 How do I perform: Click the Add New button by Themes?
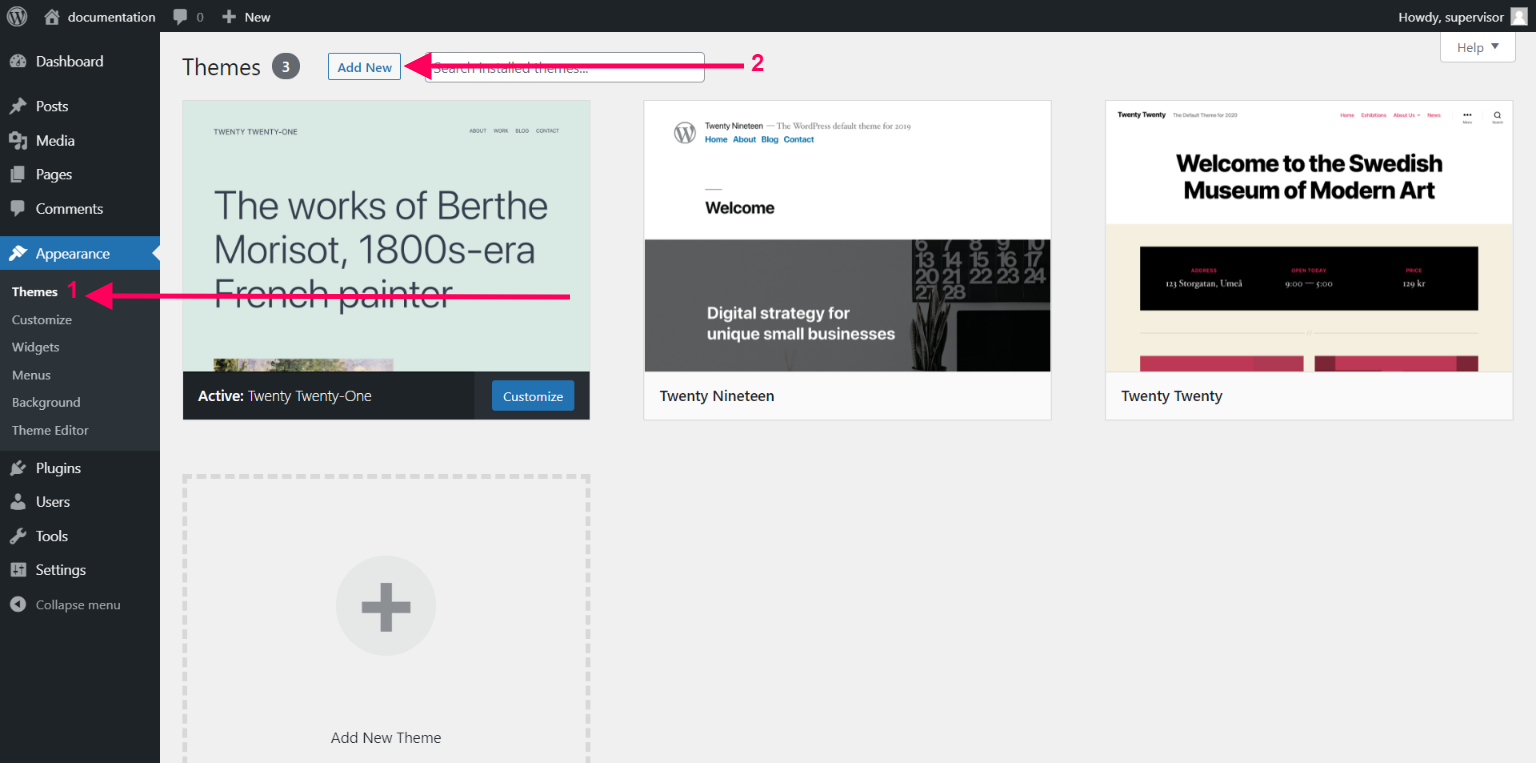click(364, 67)
